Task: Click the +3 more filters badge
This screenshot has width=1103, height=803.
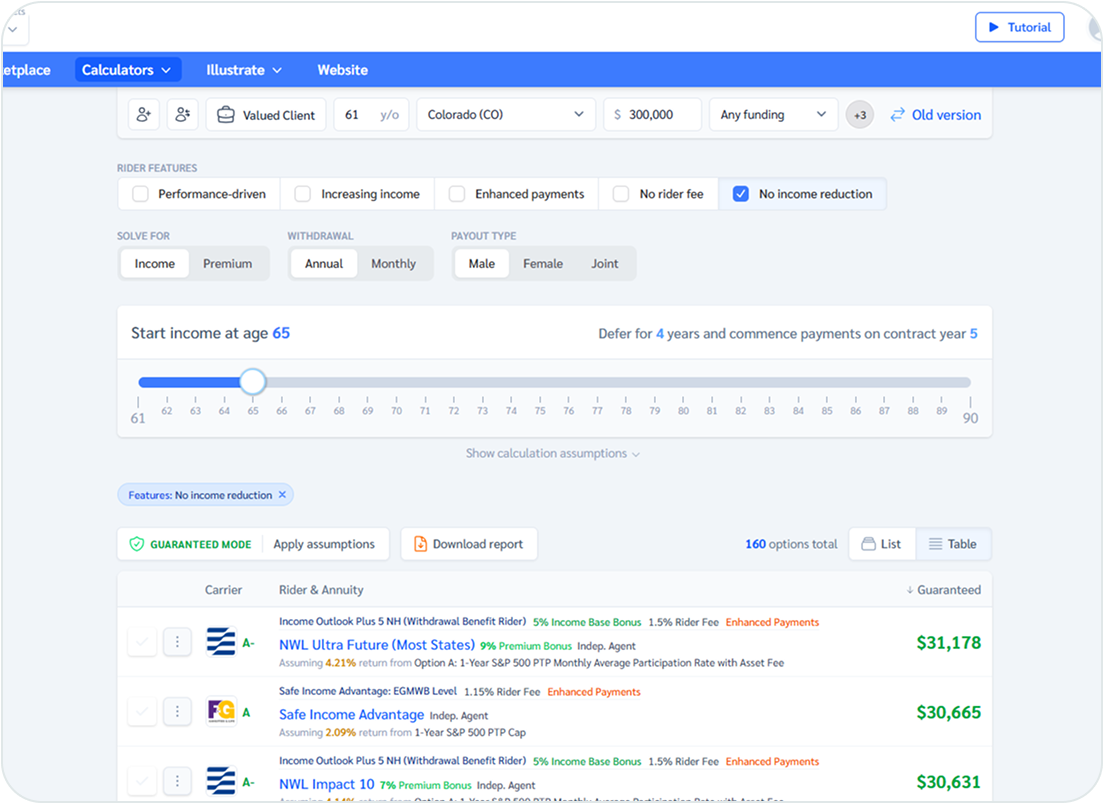Action: pos(860,115)
